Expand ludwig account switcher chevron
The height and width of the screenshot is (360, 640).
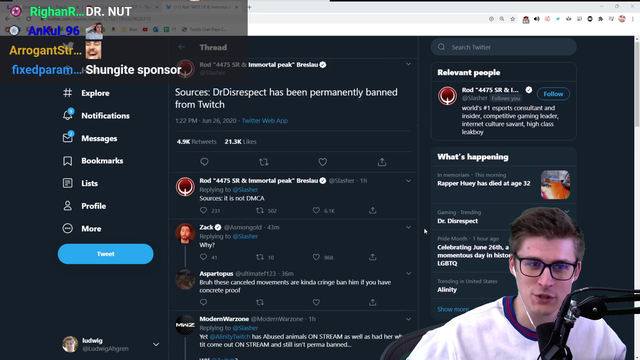[156, 344]
